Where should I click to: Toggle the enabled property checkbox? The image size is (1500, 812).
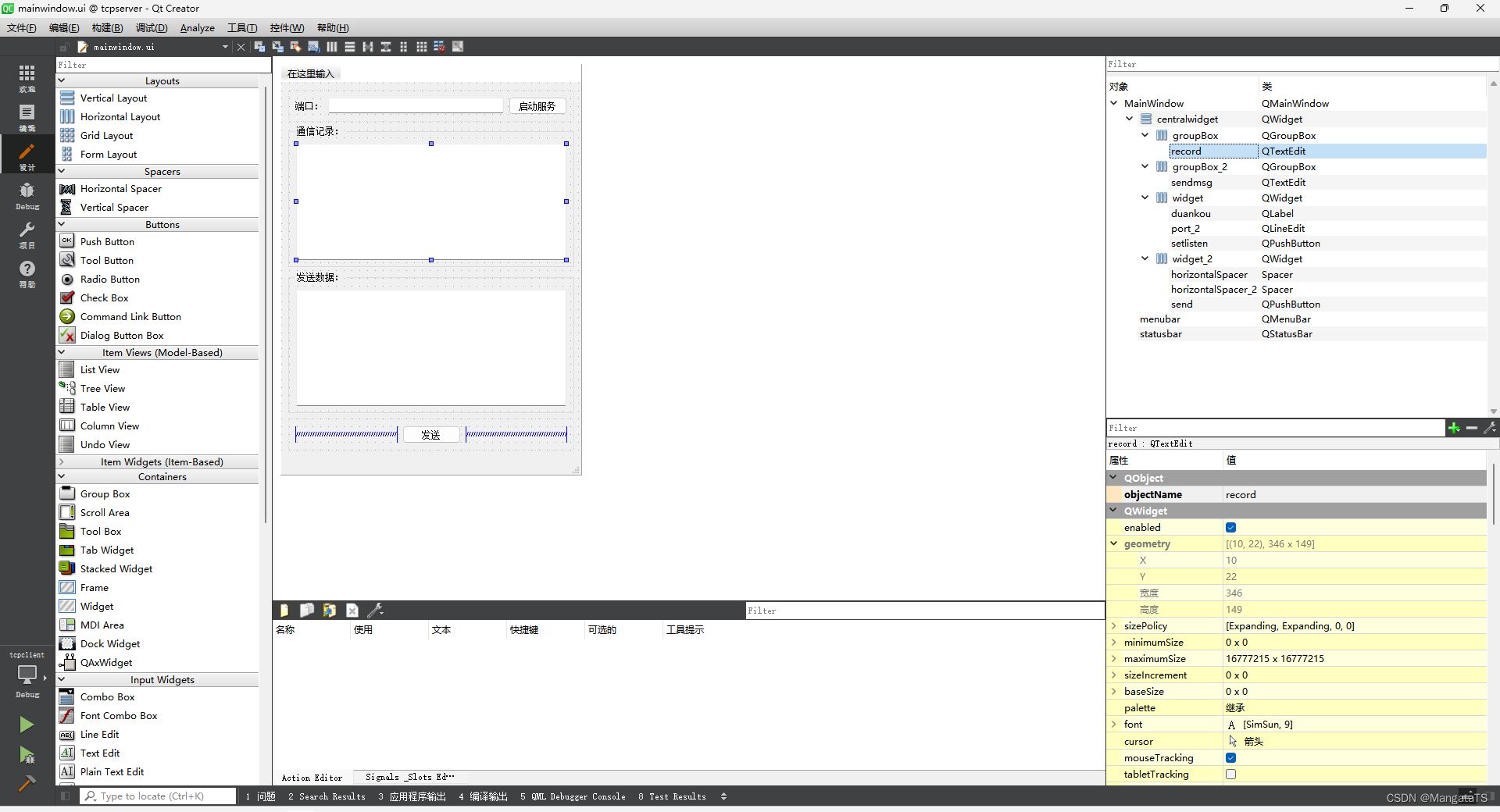pos(1230,528)
